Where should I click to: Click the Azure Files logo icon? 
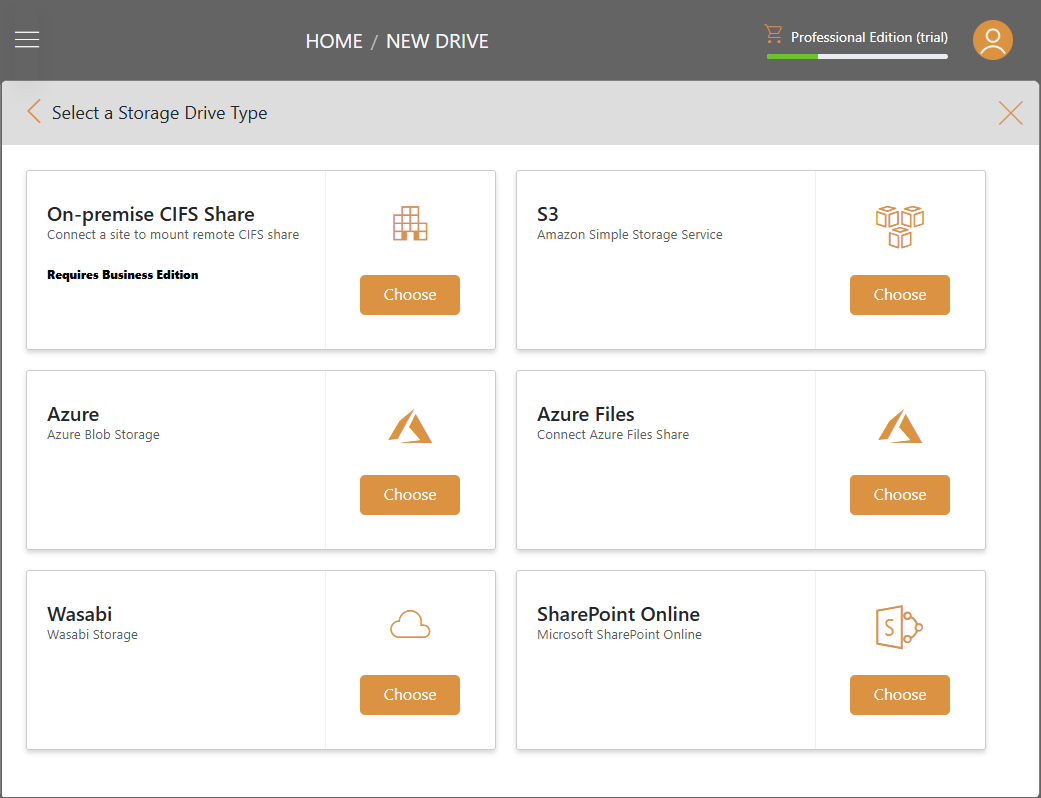pos(900,426)
